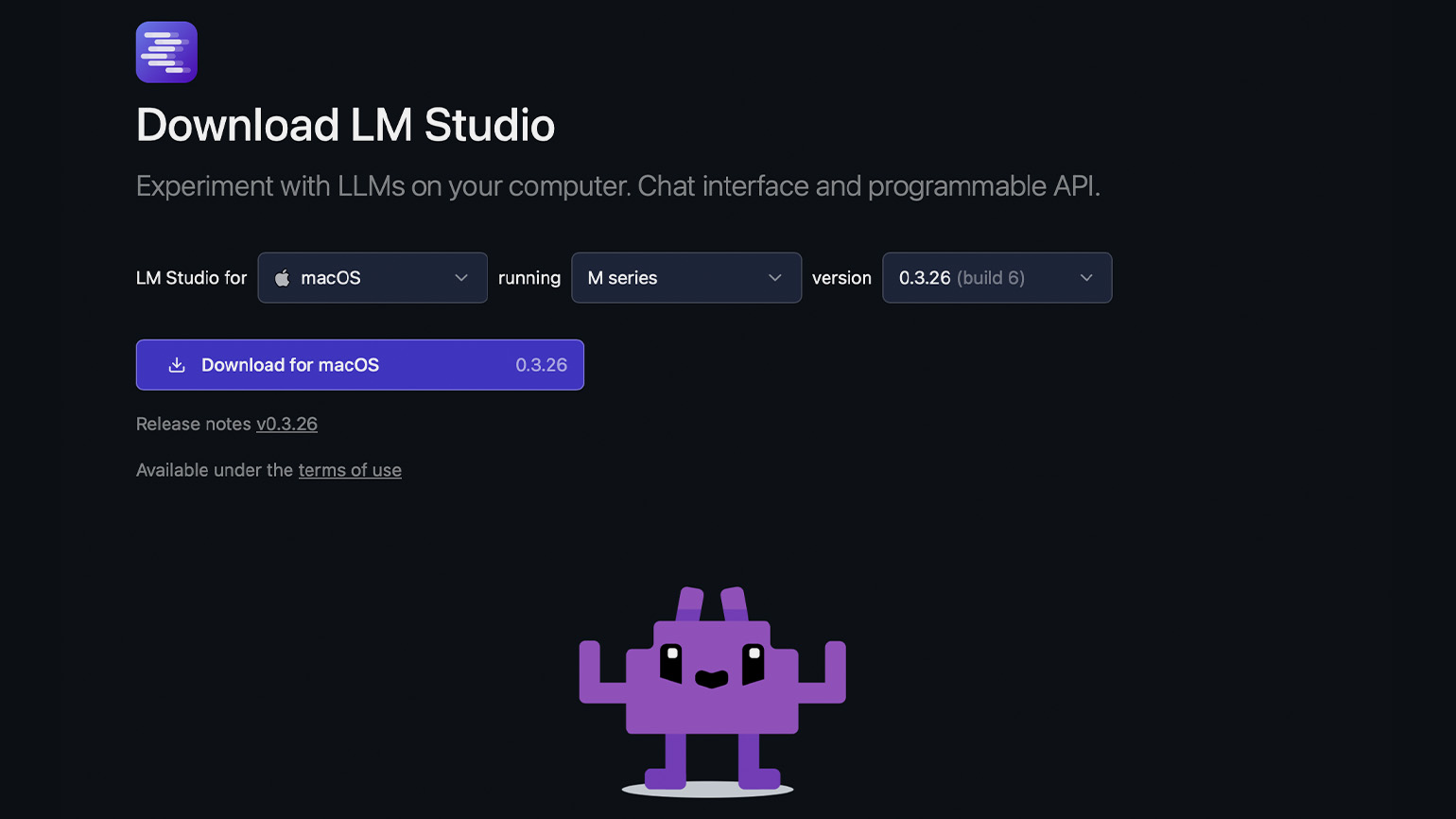This screenshot has height=819, width=1456.
Task: Click the 'Release notes' text
Action: [x=193, y=424]
